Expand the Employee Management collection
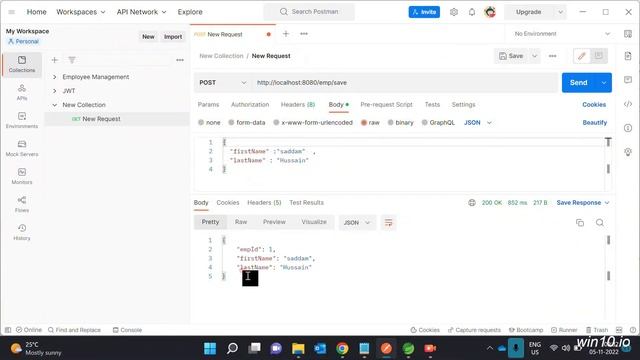Image resolution: width=640 pixels, height=360 pixels. 55,77
